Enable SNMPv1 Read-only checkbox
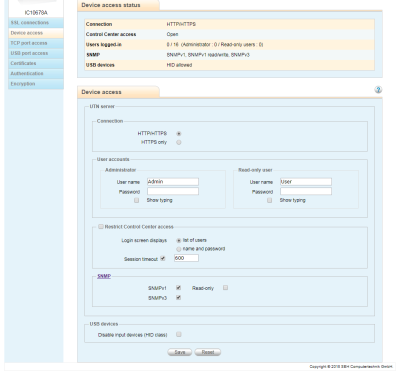The height and width of the screenshot is (371, 400). coord(226,288)
